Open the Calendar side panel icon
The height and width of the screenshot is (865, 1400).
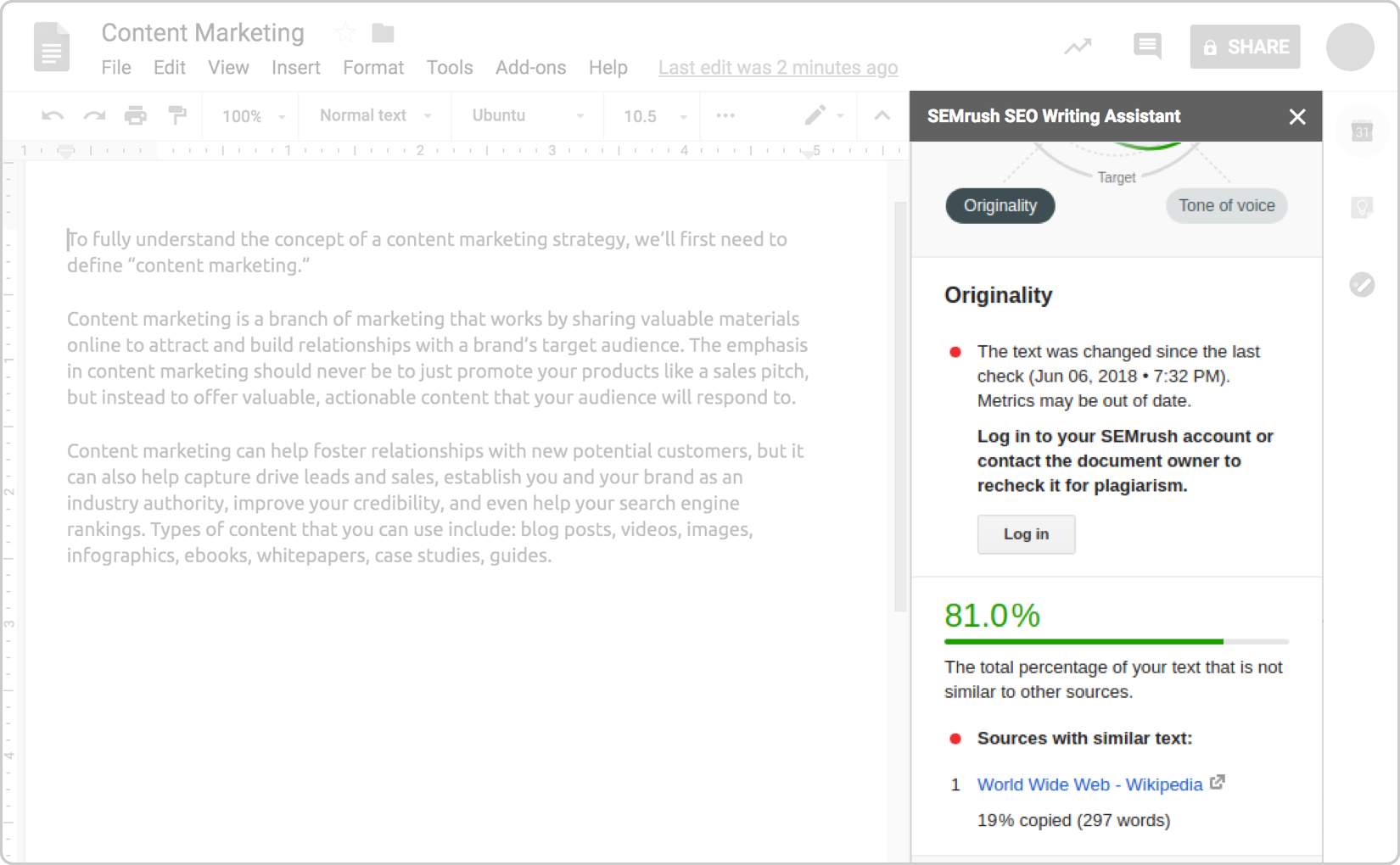pyautogui.click(x=1362, y=131)
